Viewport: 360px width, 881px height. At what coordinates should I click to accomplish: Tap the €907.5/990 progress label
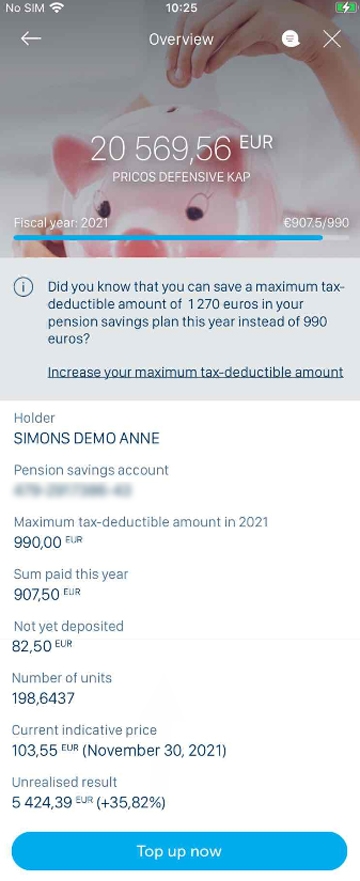[x=316, y=222]
